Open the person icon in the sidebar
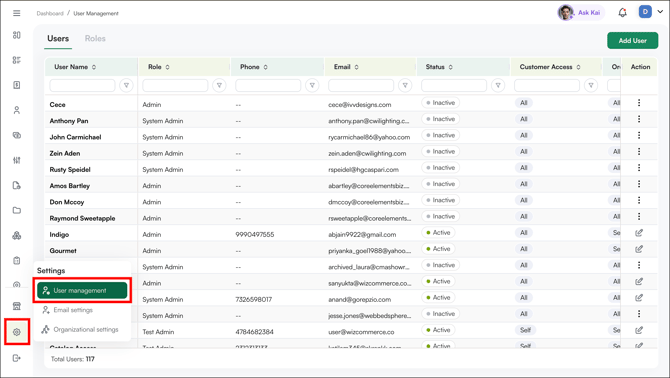 click(17, 110)
